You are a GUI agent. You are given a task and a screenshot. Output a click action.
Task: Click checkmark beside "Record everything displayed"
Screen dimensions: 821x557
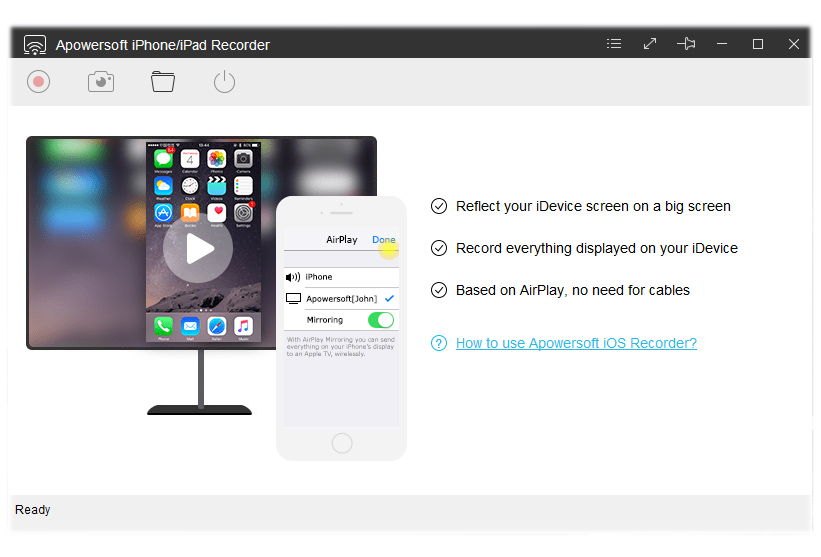(x=439, y=248)
